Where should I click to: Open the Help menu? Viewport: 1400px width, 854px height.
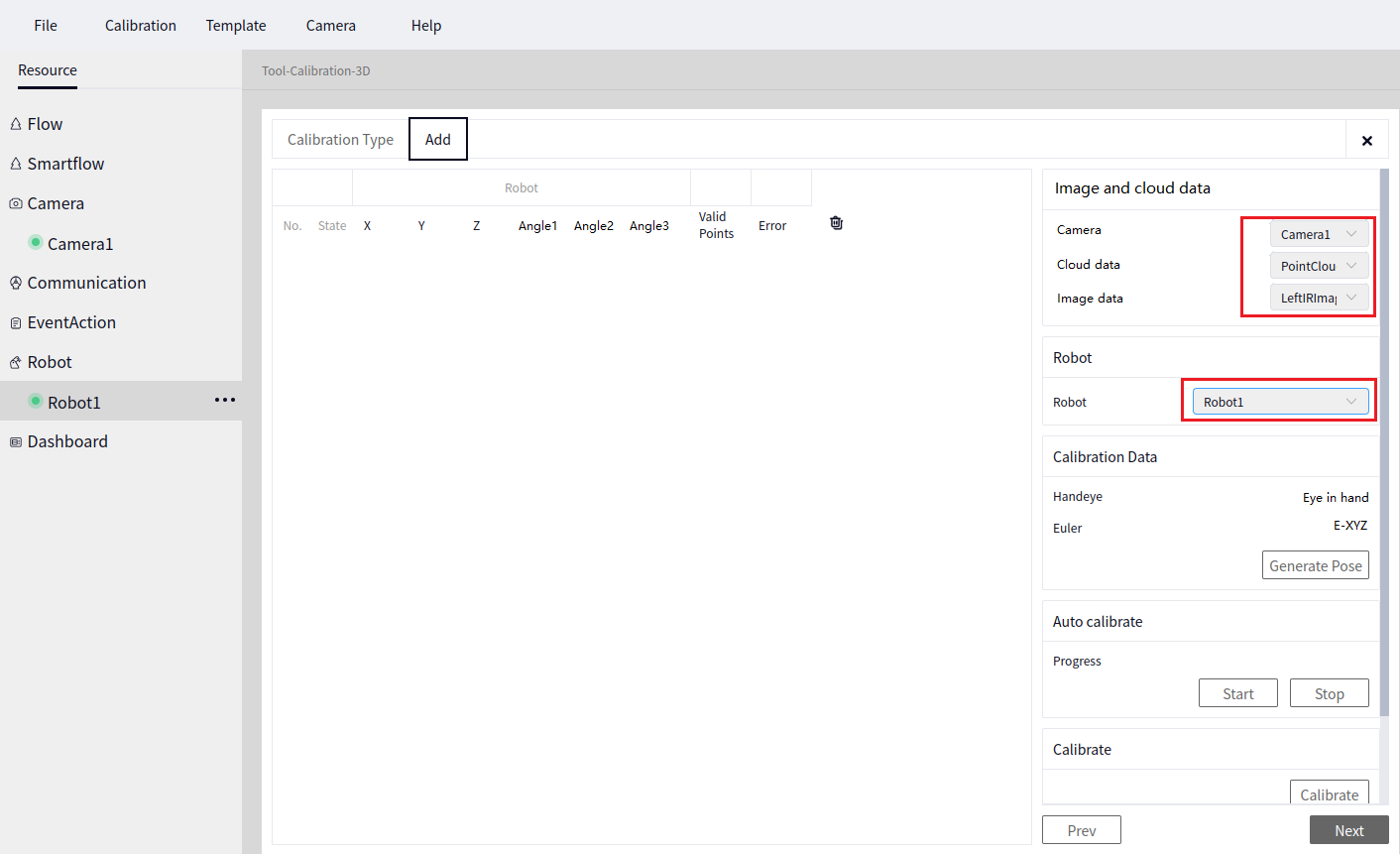pos(426,26)
